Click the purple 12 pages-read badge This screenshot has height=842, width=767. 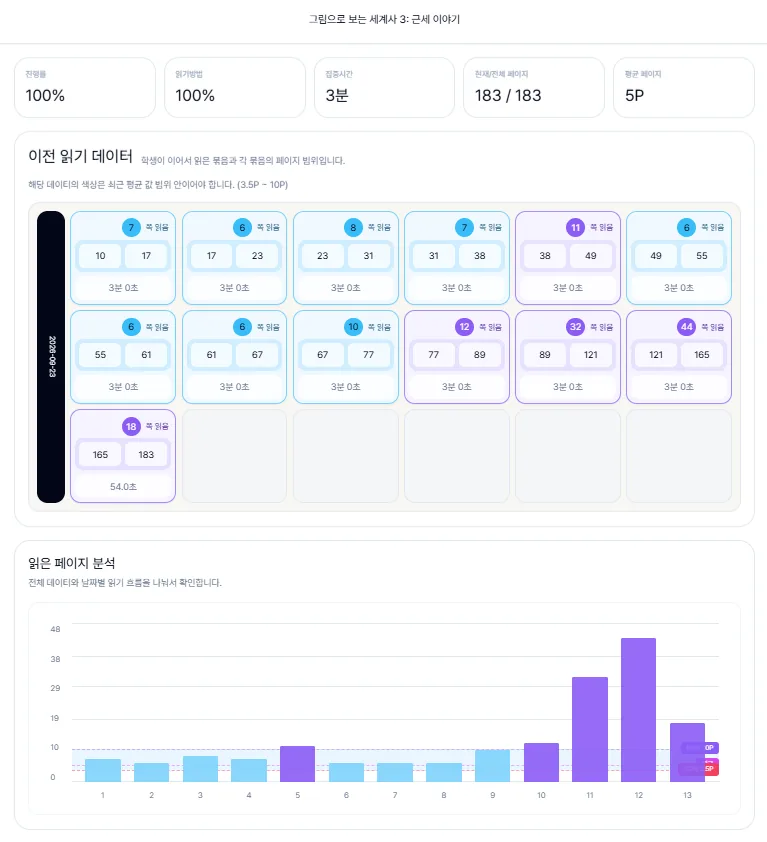click(x=465, y=327)
